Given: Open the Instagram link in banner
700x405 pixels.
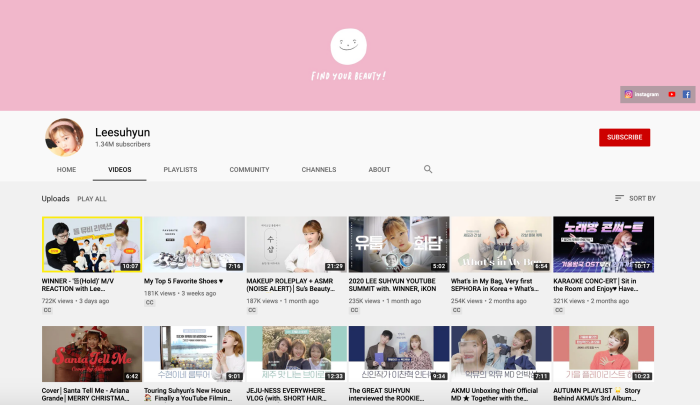Looking at the screenshot, I should click(642, 94).
